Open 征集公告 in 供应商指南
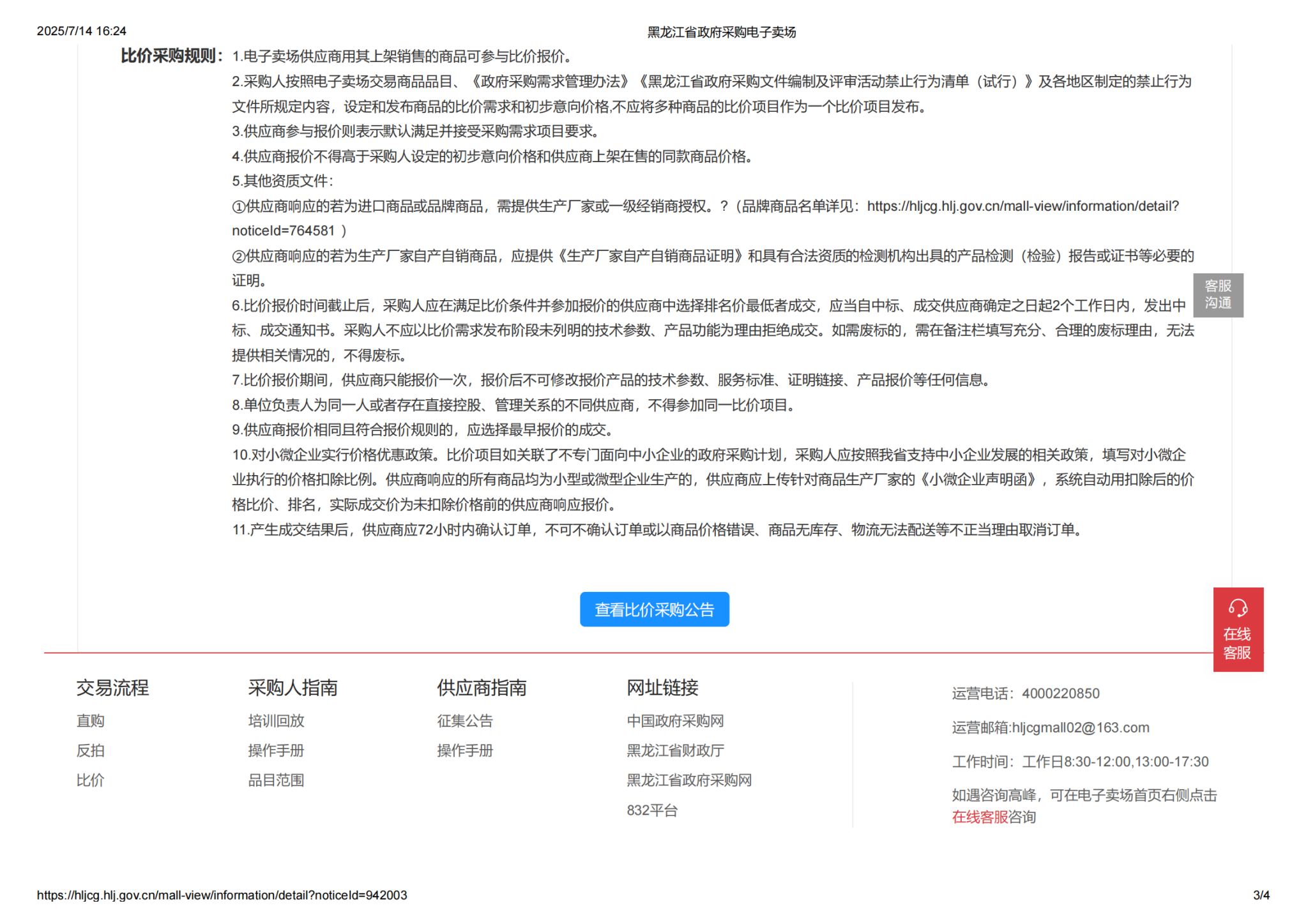 point(465,721)
